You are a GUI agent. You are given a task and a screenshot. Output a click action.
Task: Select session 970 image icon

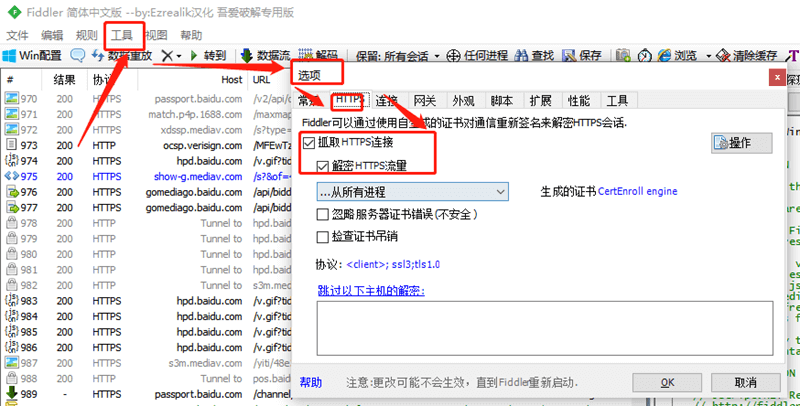click(x=11, y=98)
